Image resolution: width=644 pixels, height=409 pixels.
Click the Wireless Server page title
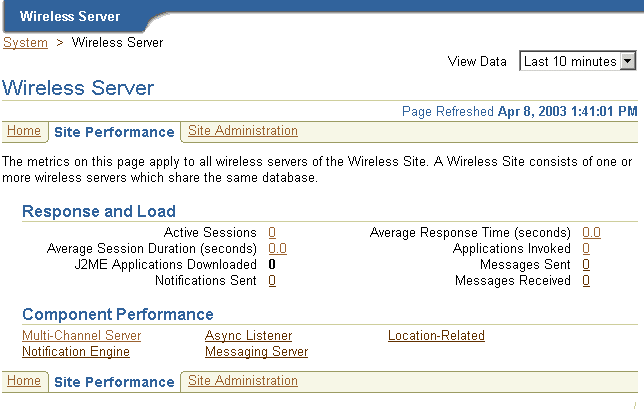[78, 88]
